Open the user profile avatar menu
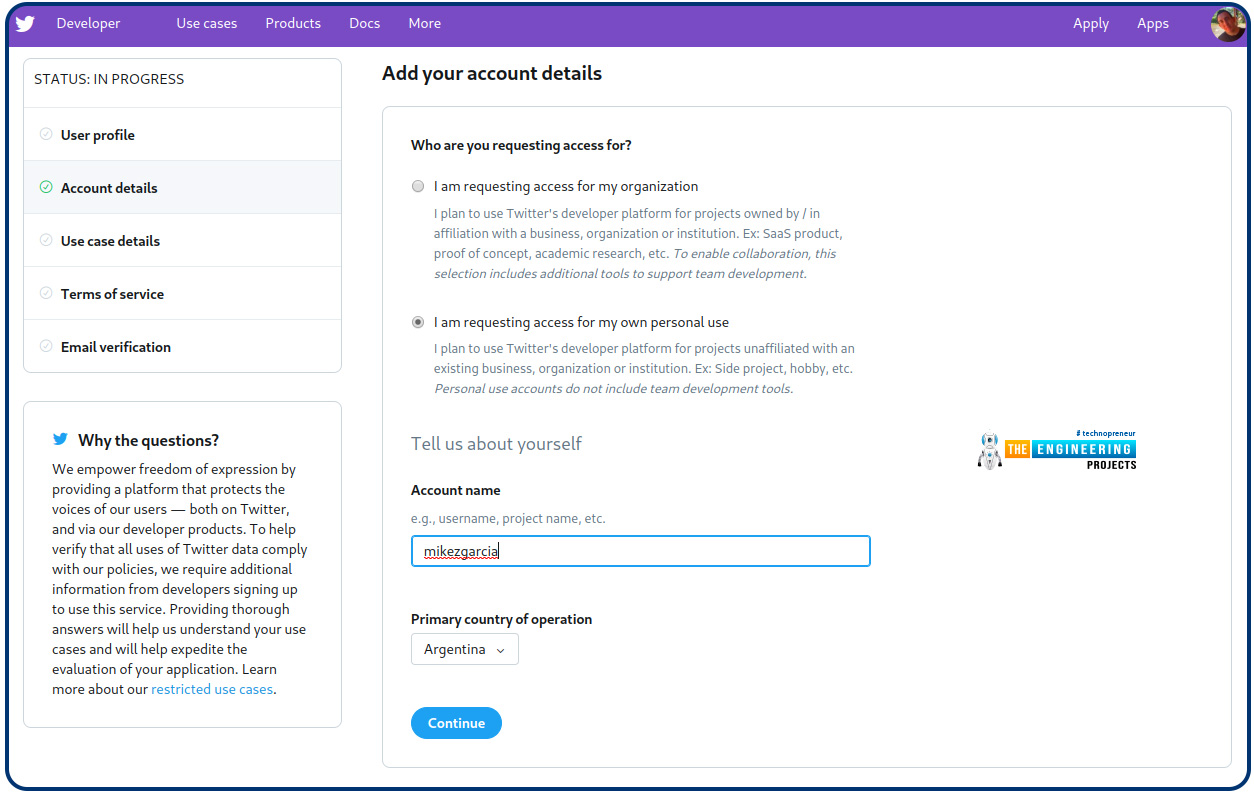This screenshot has height=796, width=1254. pyautogui.click(x=1227, y=24)
